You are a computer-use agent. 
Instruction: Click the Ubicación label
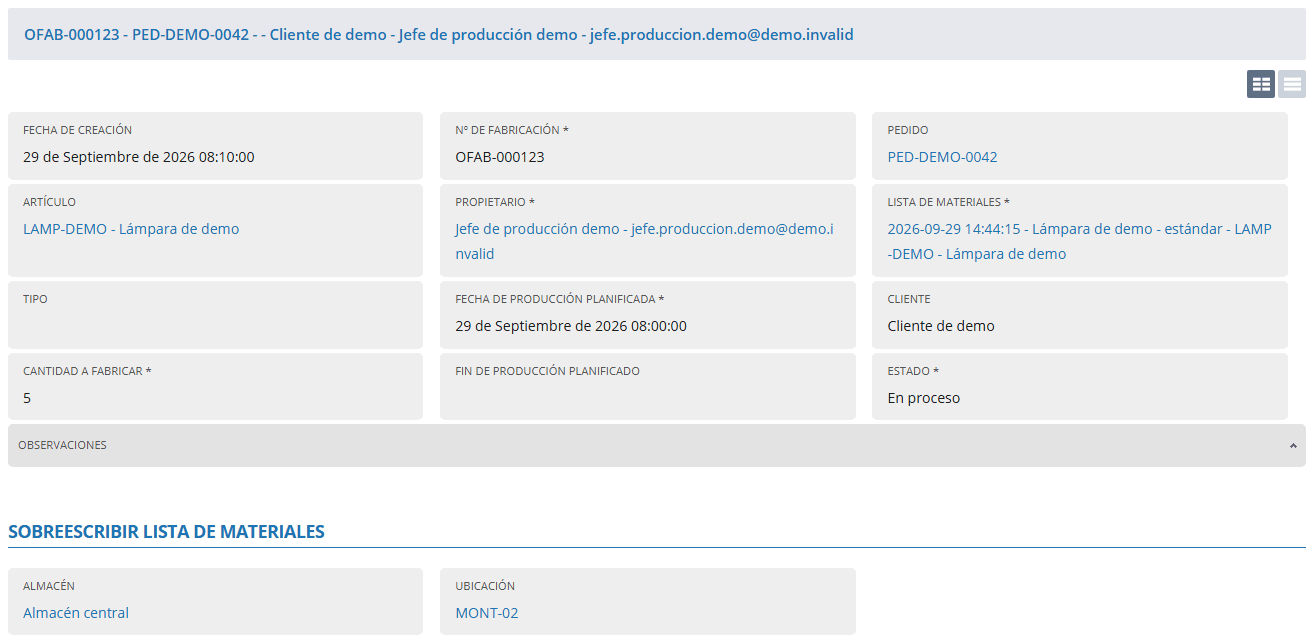click(485, 586)
